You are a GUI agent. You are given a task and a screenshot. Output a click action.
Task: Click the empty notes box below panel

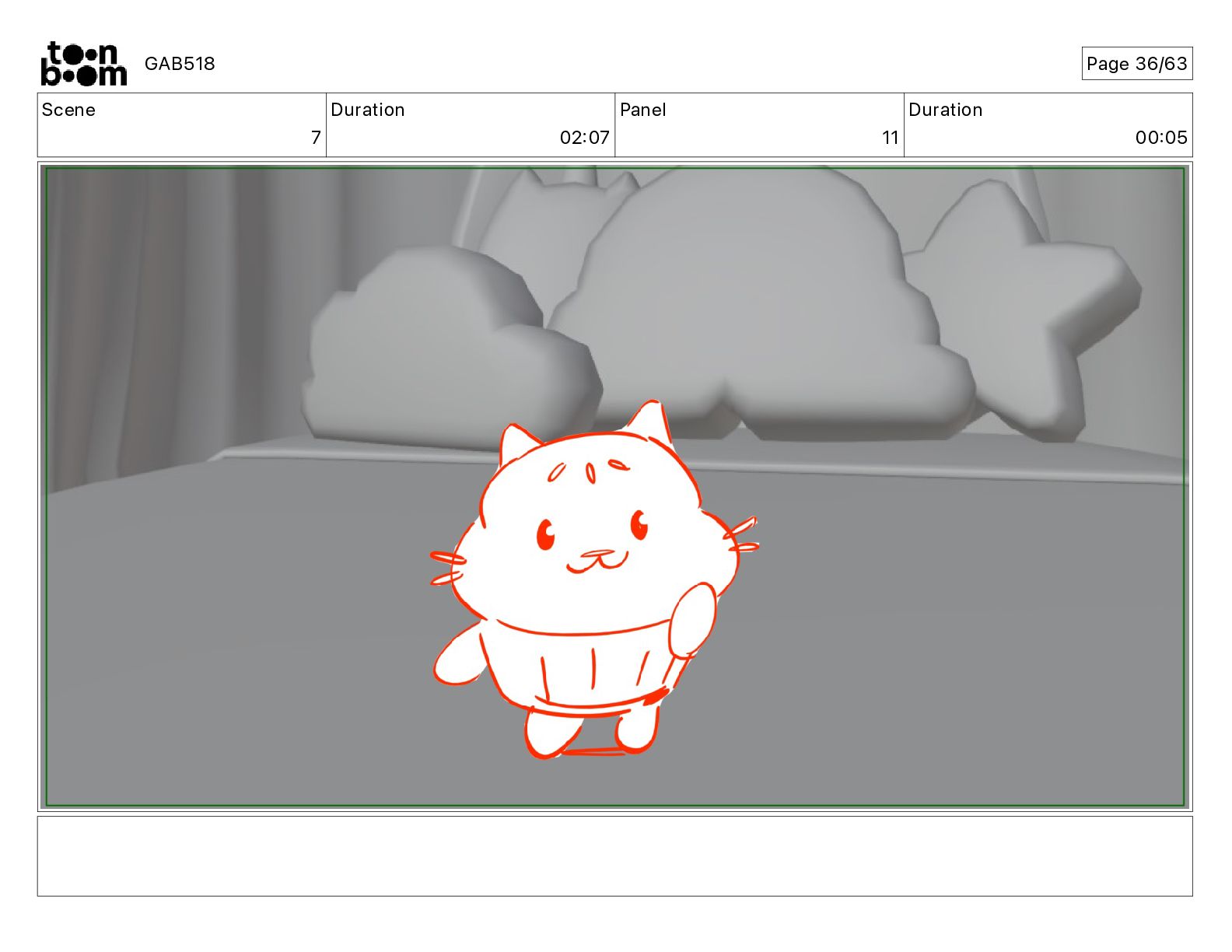(x=614, y=856)
